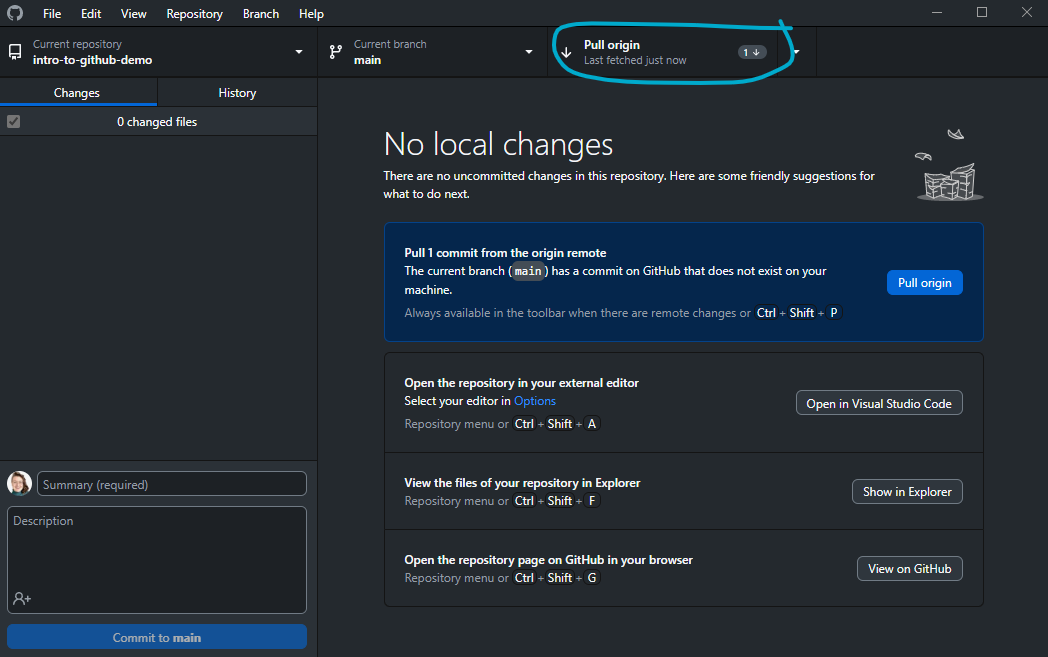Screen dimensions: 1048x657
Task: Open the Branch menu
Action: pyautogui.click(x=261, y=14)
